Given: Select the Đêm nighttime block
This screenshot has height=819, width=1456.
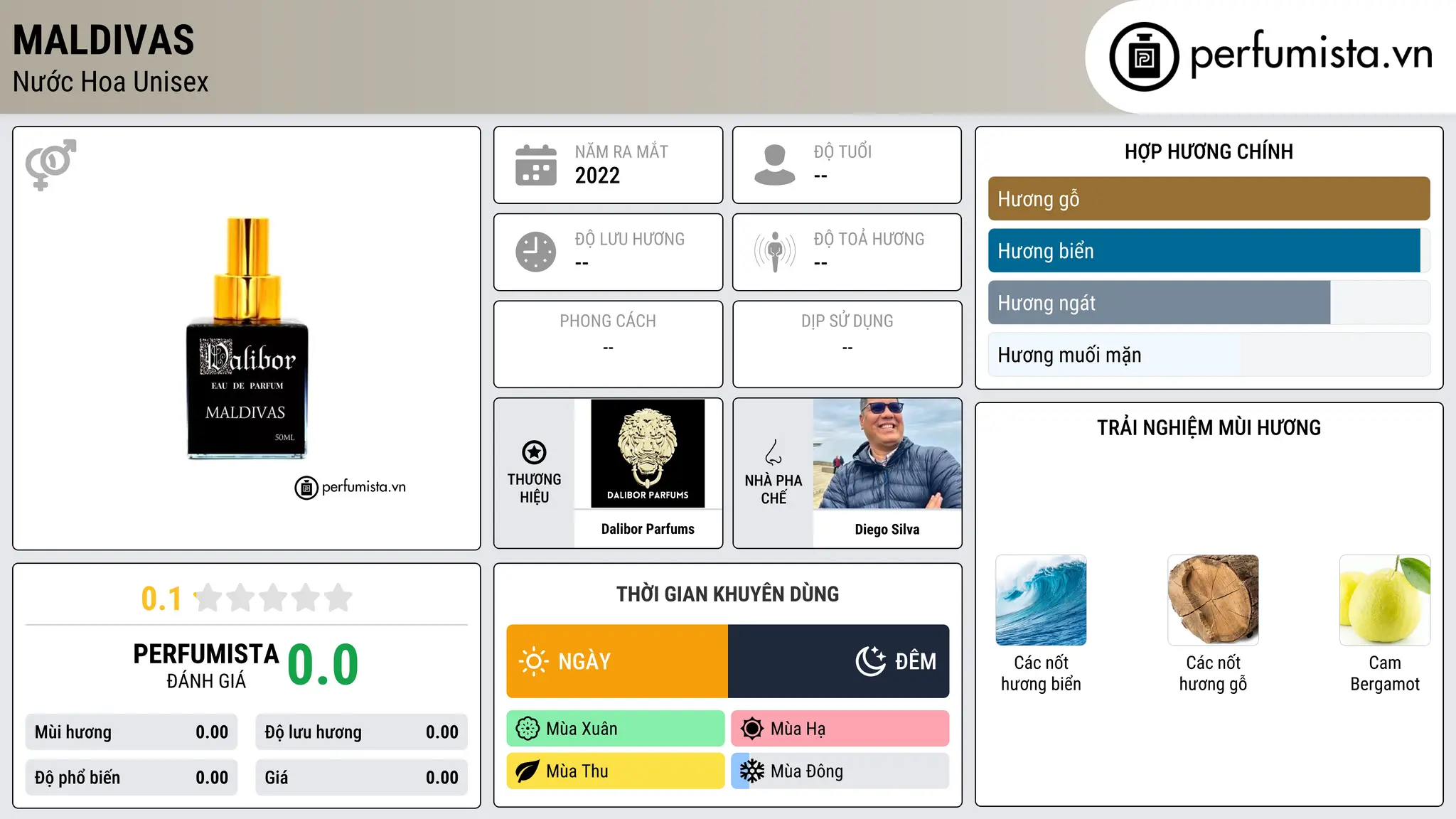Looking at the screenshot, I should (839, 661).
